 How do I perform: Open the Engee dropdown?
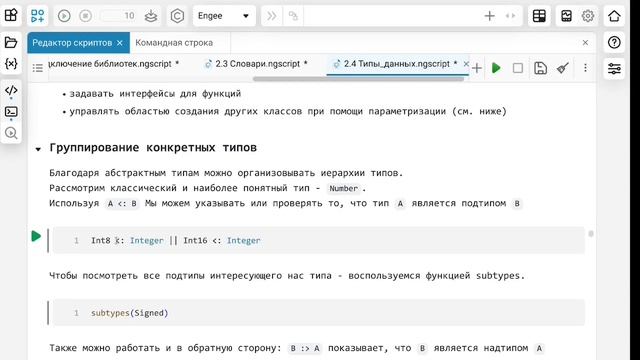click(224, 16)
